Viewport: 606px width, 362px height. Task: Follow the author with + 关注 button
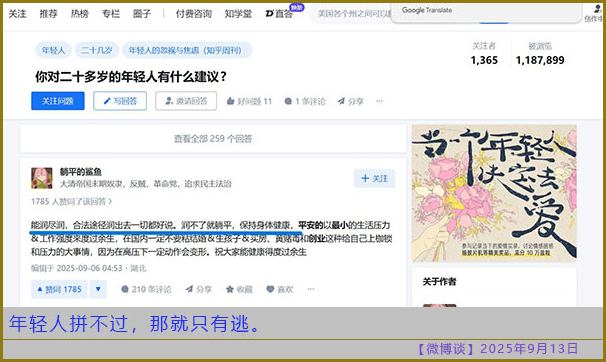(374, 178)
